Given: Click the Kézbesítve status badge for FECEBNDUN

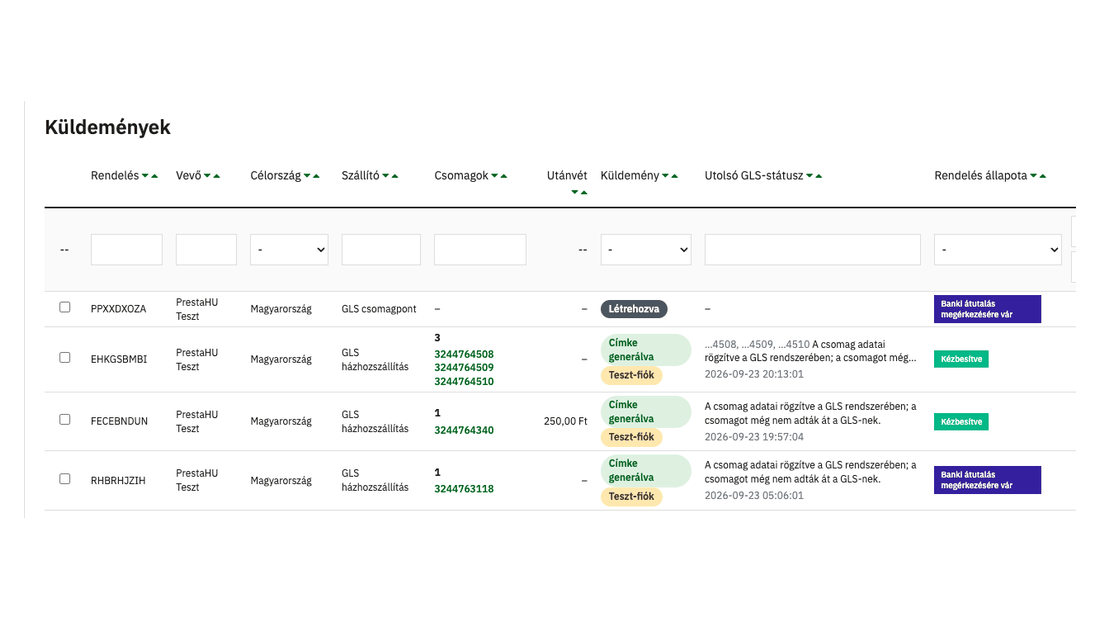Looking at the screenshot, I should click(x=961, y=422).
